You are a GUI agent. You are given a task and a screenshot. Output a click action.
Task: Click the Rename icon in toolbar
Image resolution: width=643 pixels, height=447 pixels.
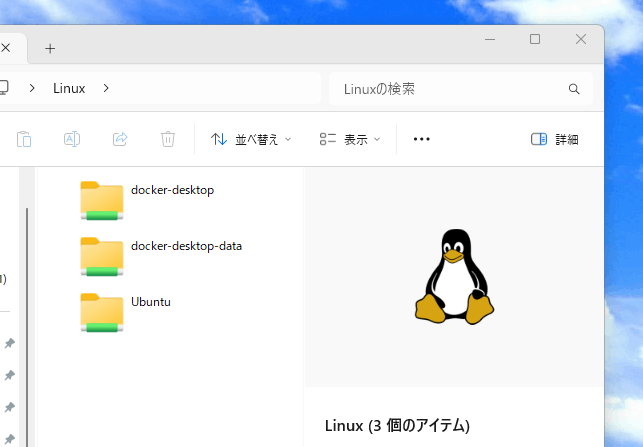click(72, 139)
